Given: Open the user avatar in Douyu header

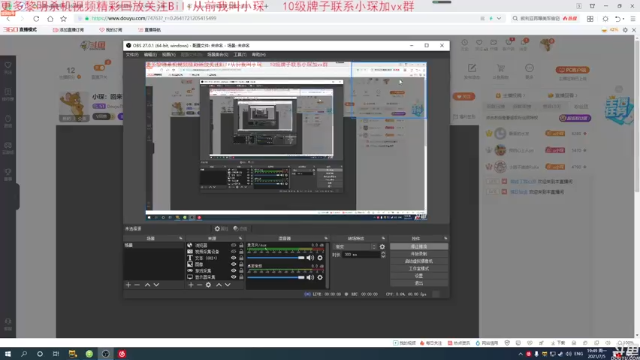Looking at the screenshot, I should [546, 44].
